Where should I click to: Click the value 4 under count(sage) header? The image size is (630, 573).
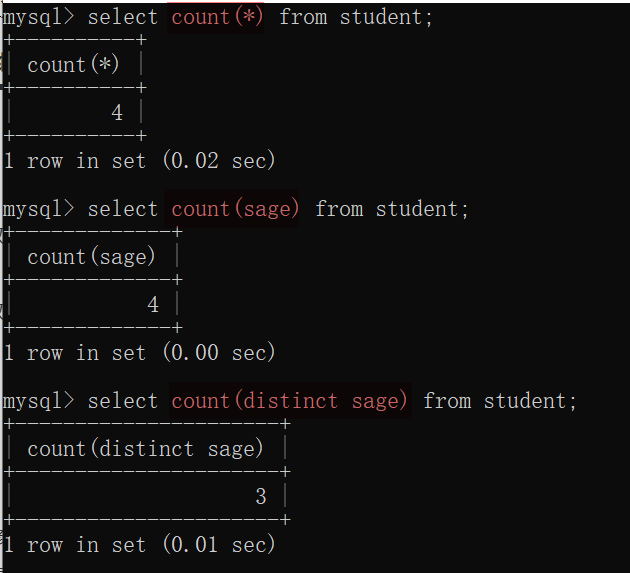pyautogui.click(x=153, y=305)
